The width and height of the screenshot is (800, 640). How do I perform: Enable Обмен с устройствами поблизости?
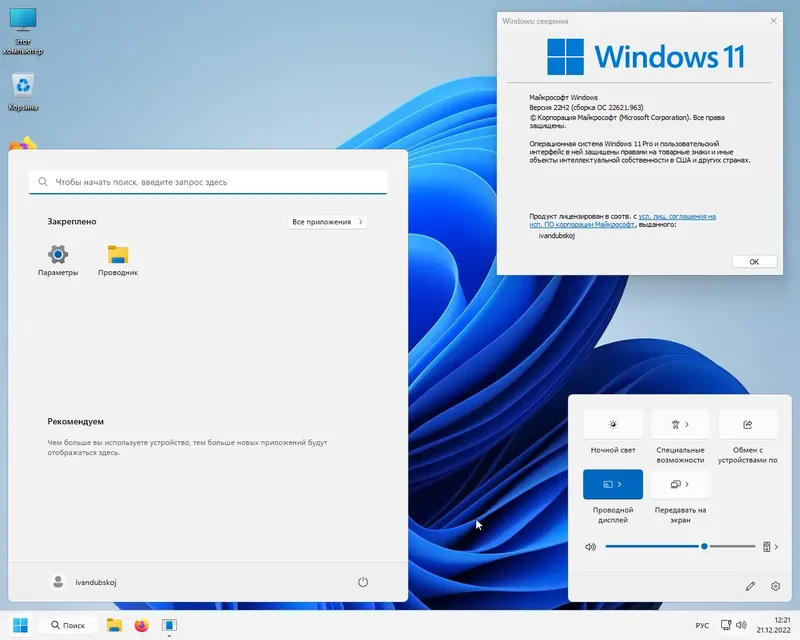(749, 424)
